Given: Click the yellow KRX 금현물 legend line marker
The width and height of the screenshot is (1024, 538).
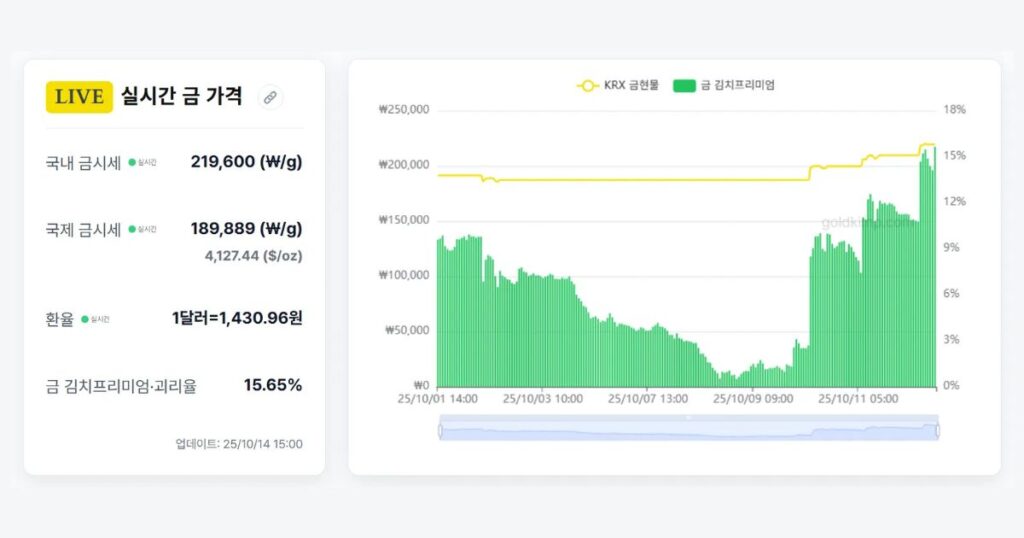Looking at the screenshot, I should coord(587,85).
